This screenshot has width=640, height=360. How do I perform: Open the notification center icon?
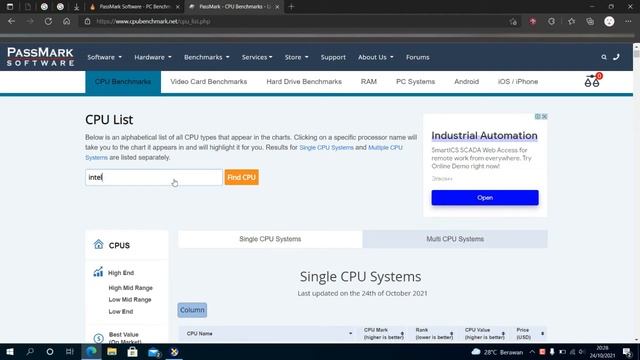pos(628,352)
